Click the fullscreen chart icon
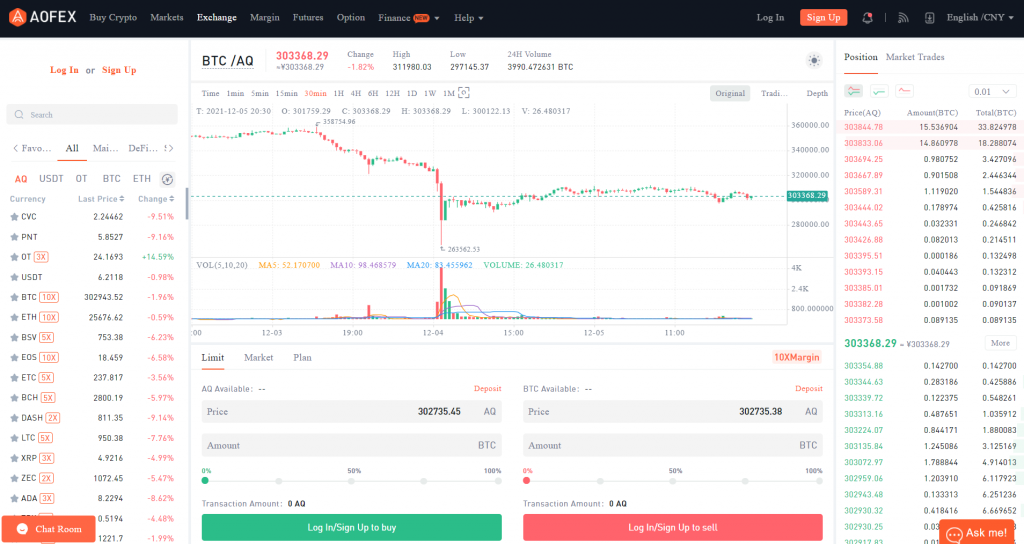 tap(464, 93)
